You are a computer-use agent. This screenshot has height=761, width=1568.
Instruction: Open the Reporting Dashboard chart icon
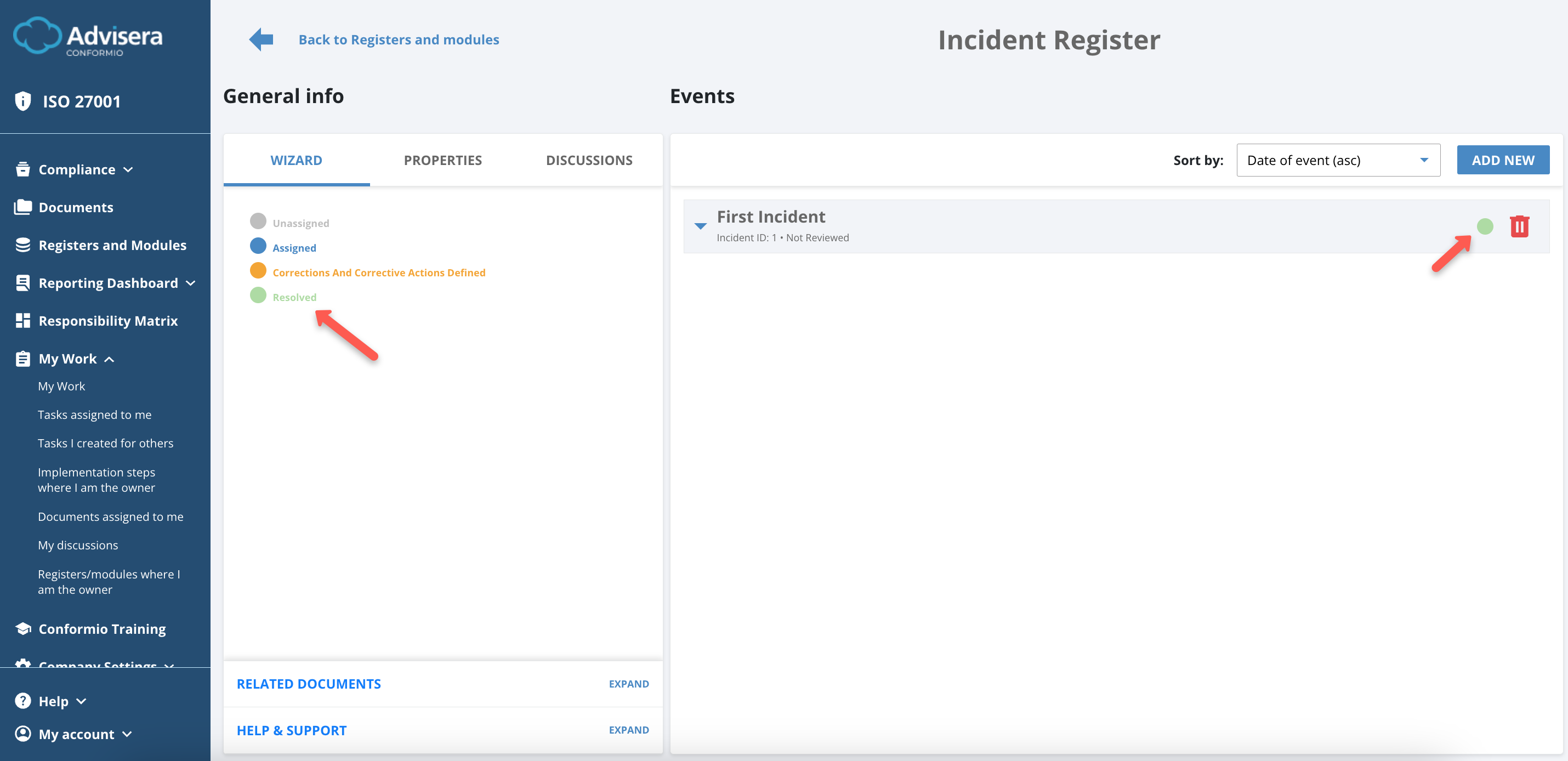[22, 282]
